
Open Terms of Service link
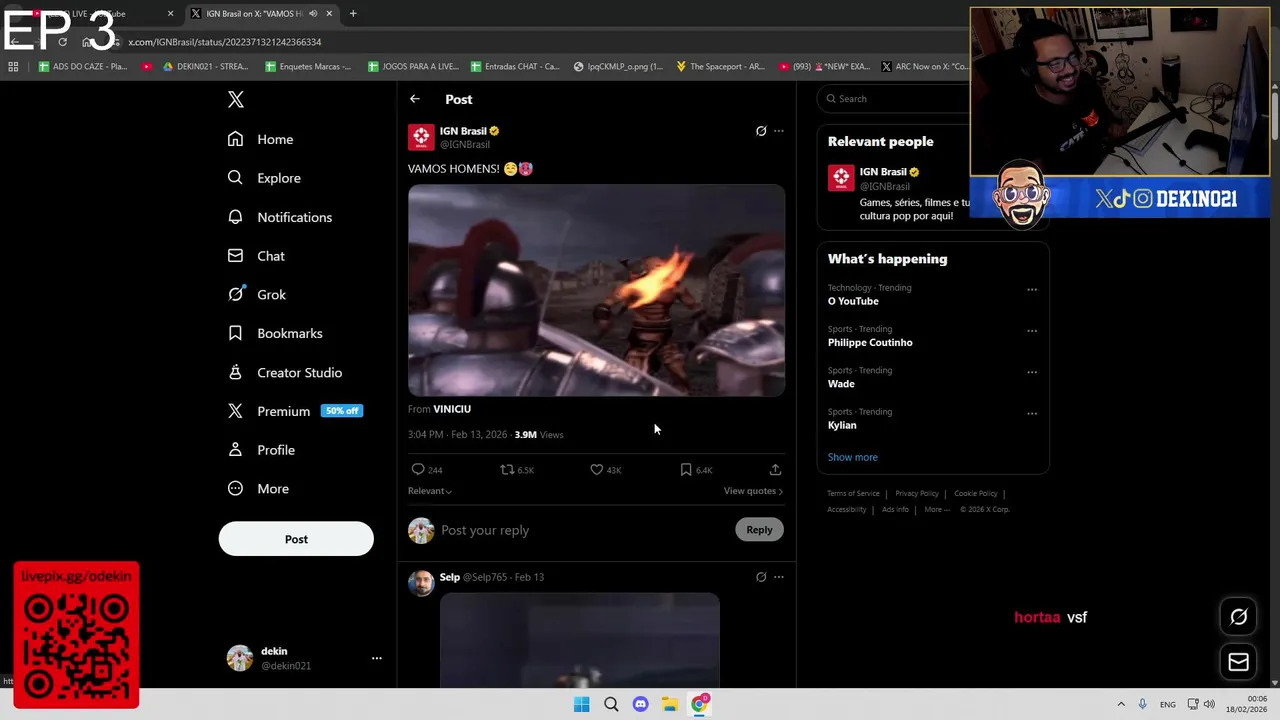tap(853, 493)
